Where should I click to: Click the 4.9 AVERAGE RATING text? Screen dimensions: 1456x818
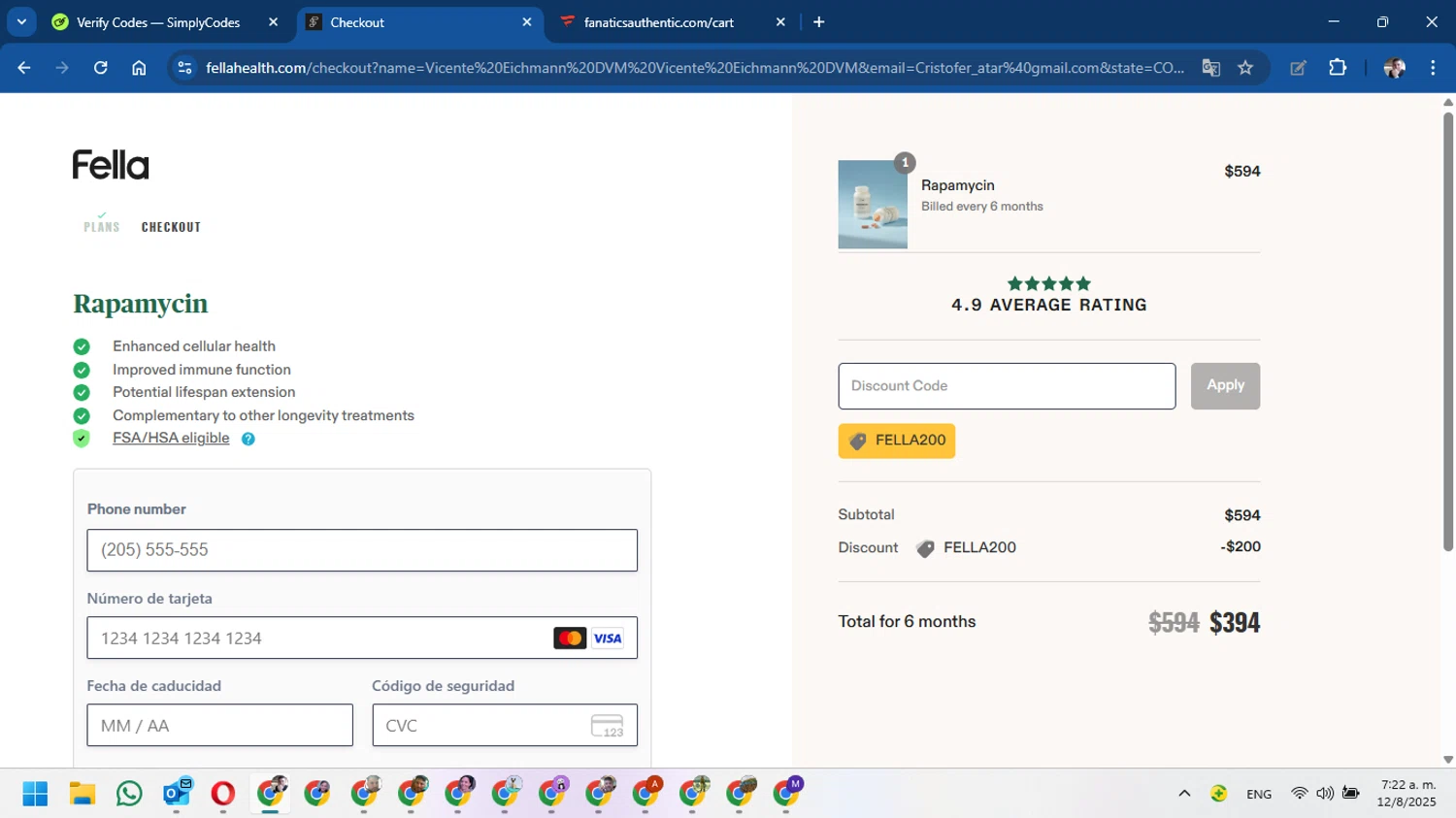(x=1049, y=305)
